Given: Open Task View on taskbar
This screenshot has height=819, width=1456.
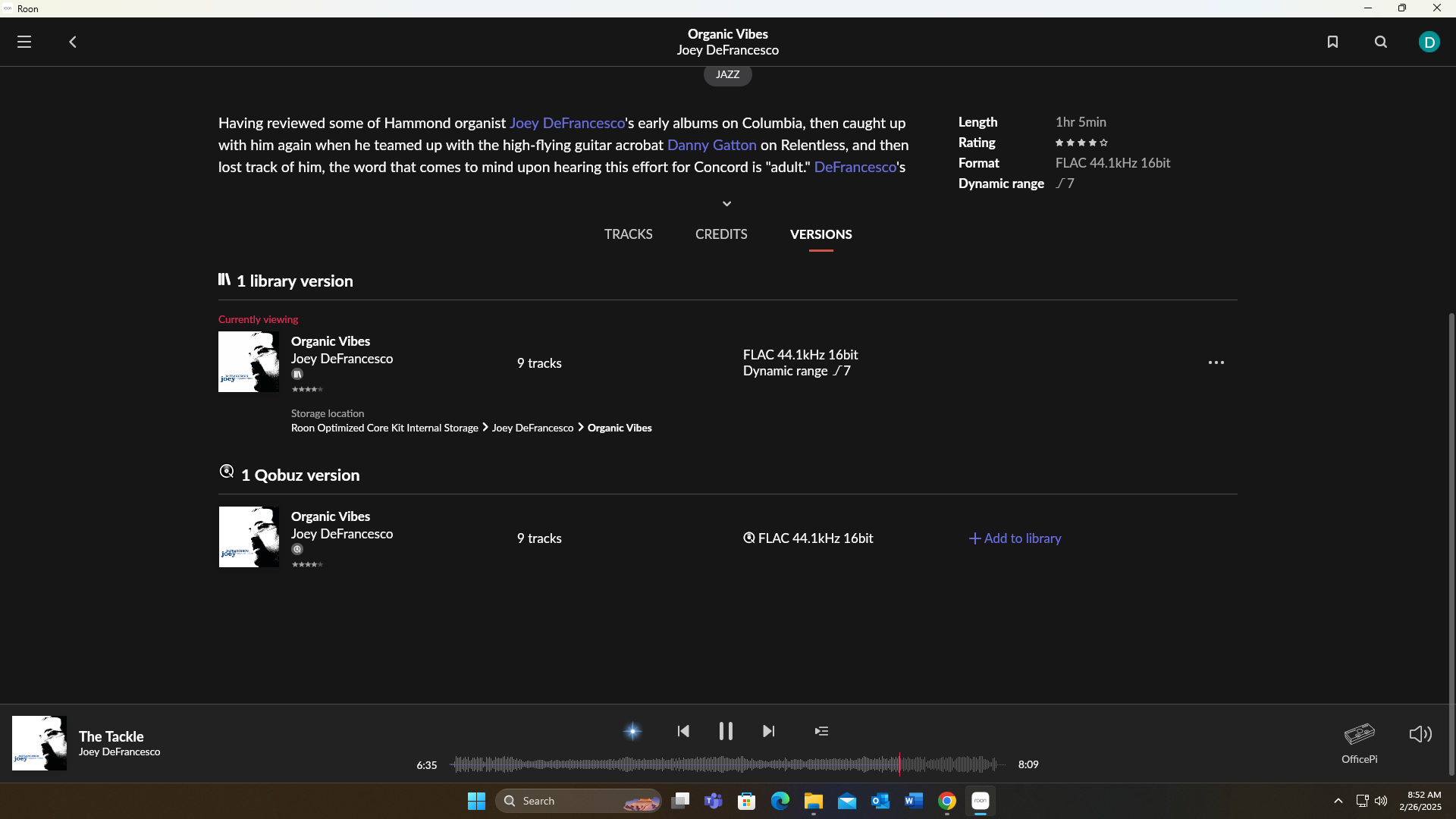Looking at the screenshot, I should [x=680, y=801].
